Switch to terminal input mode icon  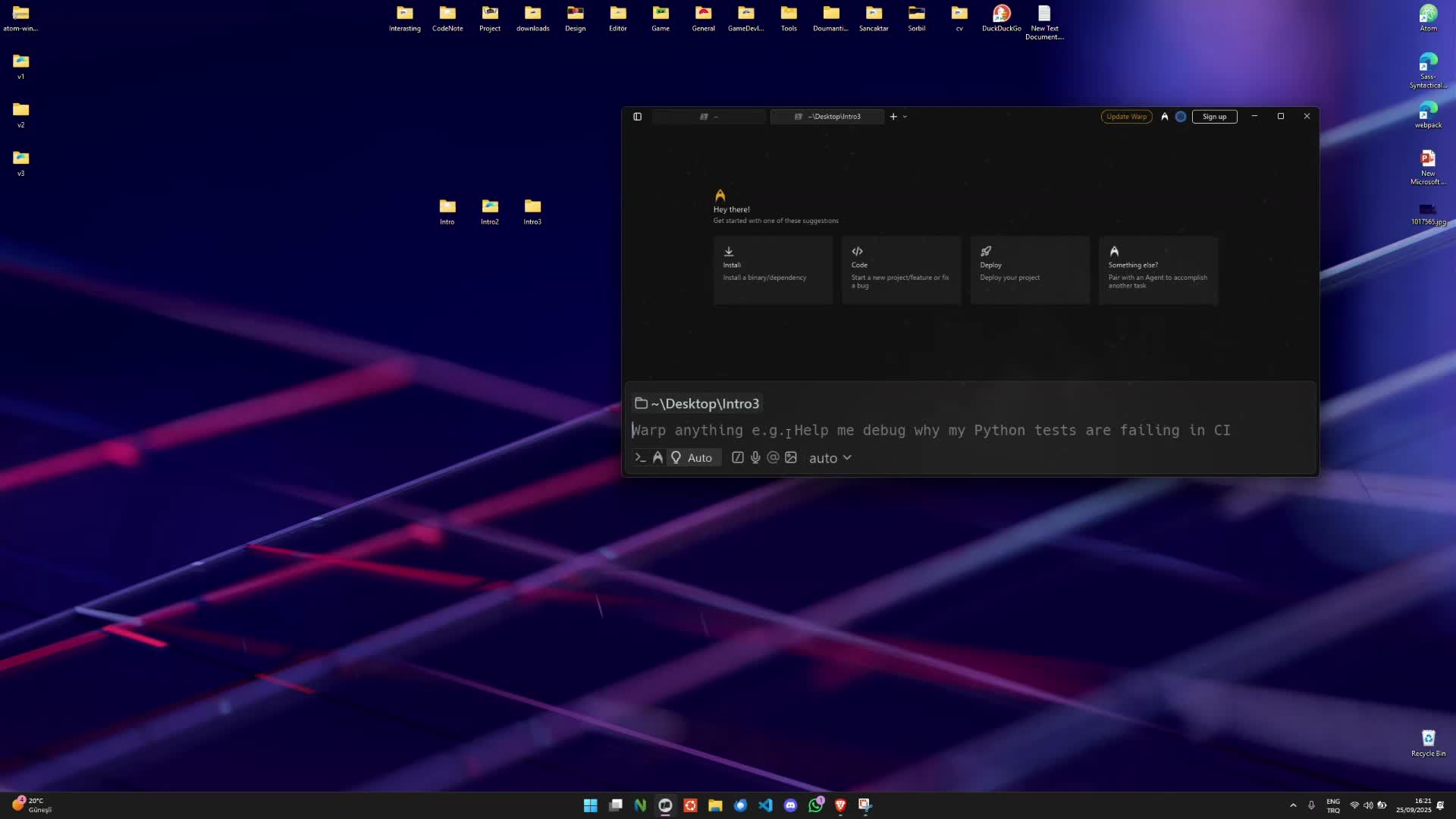pos(640,458)
